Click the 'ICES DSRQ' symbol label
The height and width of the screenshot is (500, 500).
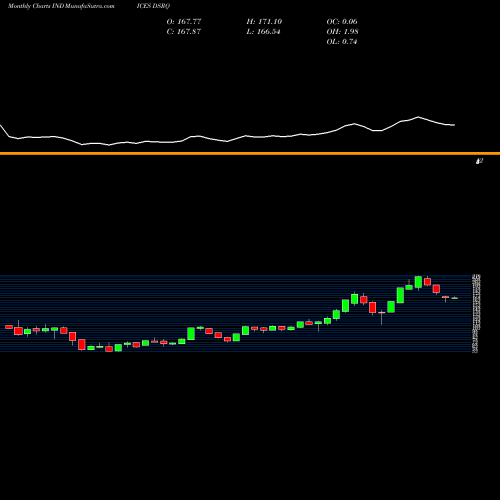(x=153, y=6)
